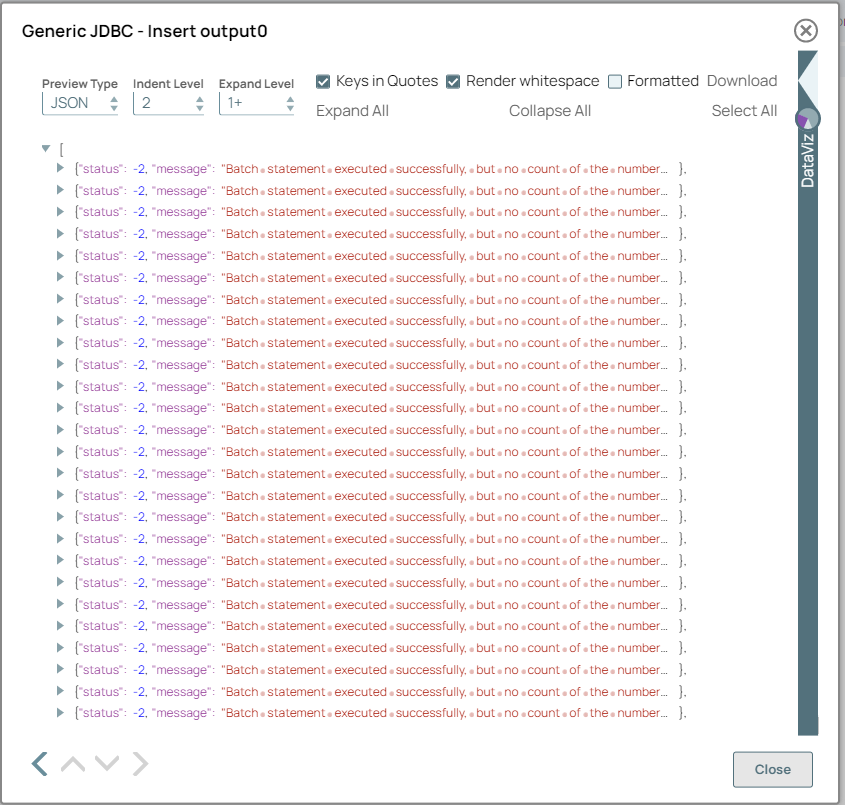Click the Collapse All link
The width and height of the screenshot is (845, 805).
click(x=550, y=111)
